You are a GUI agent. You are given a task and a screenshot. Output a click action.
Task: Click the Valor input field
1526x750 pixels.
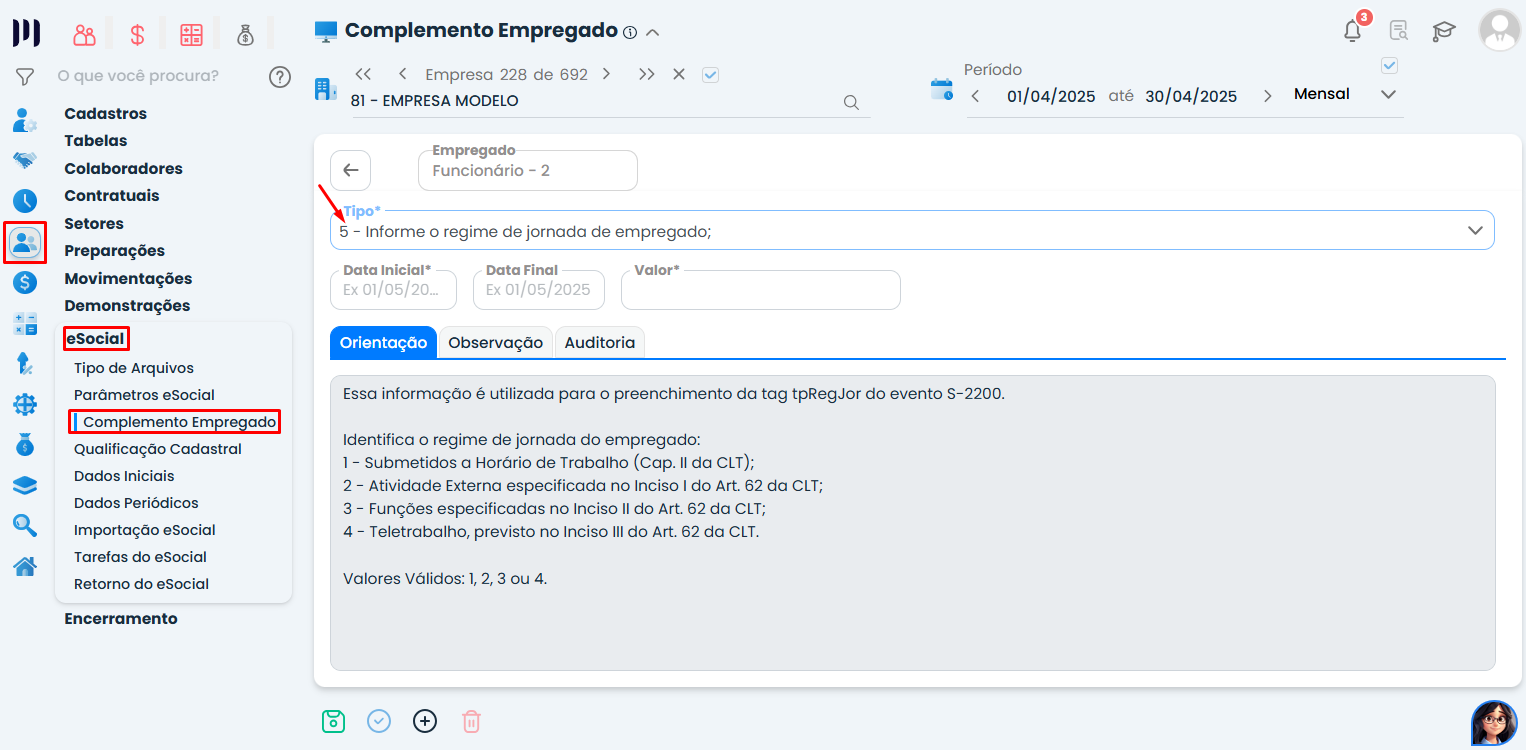[x=761, y=290]
